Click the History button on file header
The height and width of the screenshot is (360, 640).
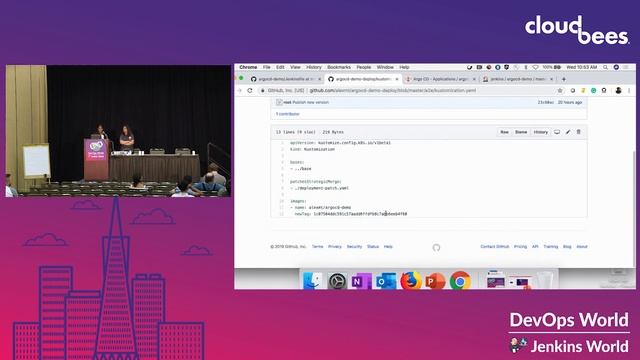pos(540,132)
